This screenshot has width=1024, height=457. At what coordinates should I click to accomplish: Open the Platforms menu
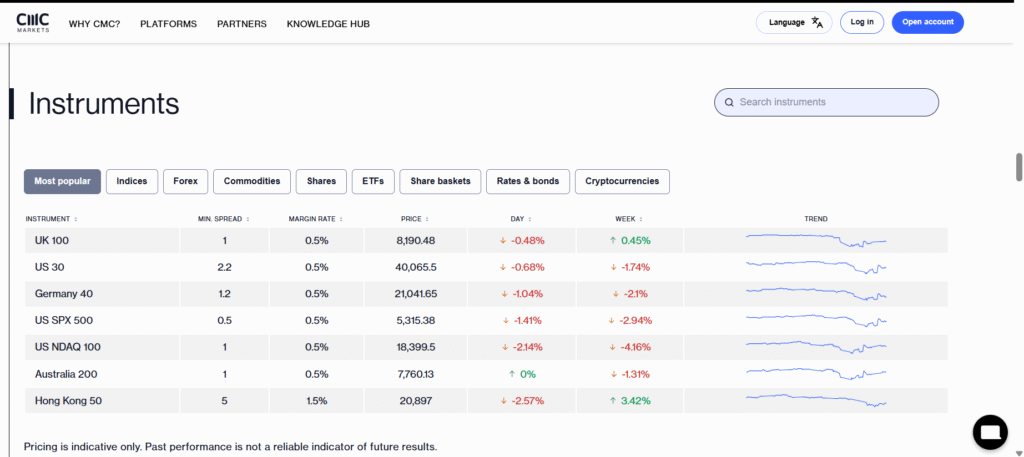pyautogui.click(x=168, y=23)
